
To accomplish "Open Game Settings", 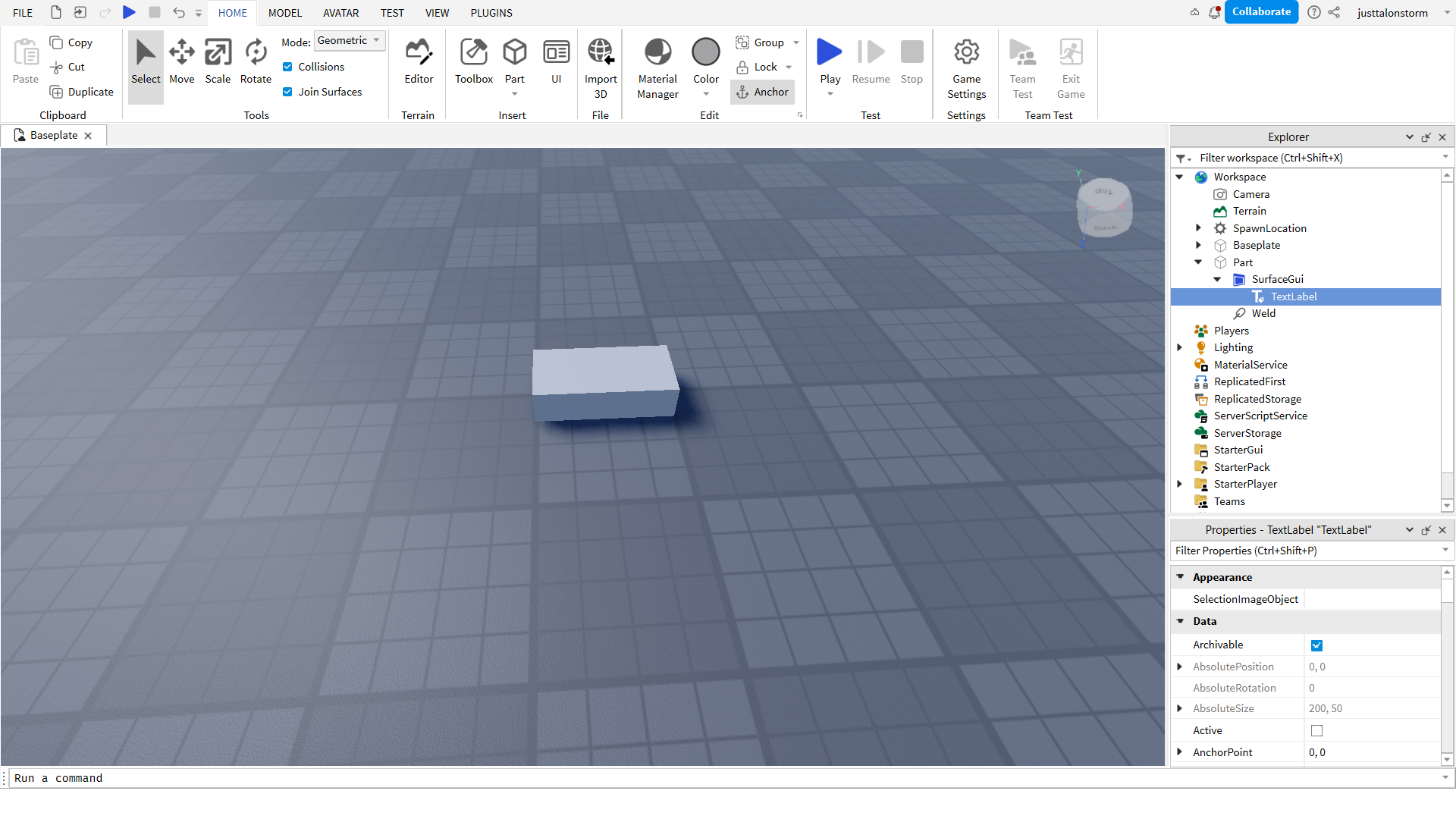I will 966,67.
